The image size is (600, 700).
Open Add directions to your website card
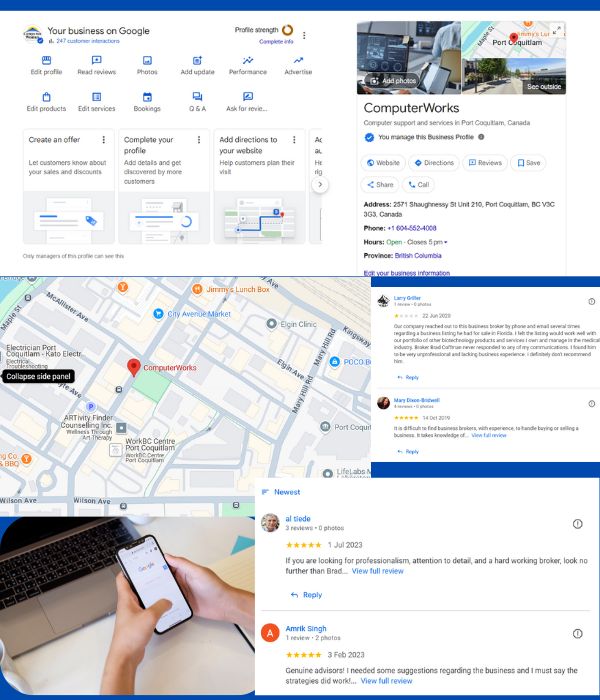point(259,186)
